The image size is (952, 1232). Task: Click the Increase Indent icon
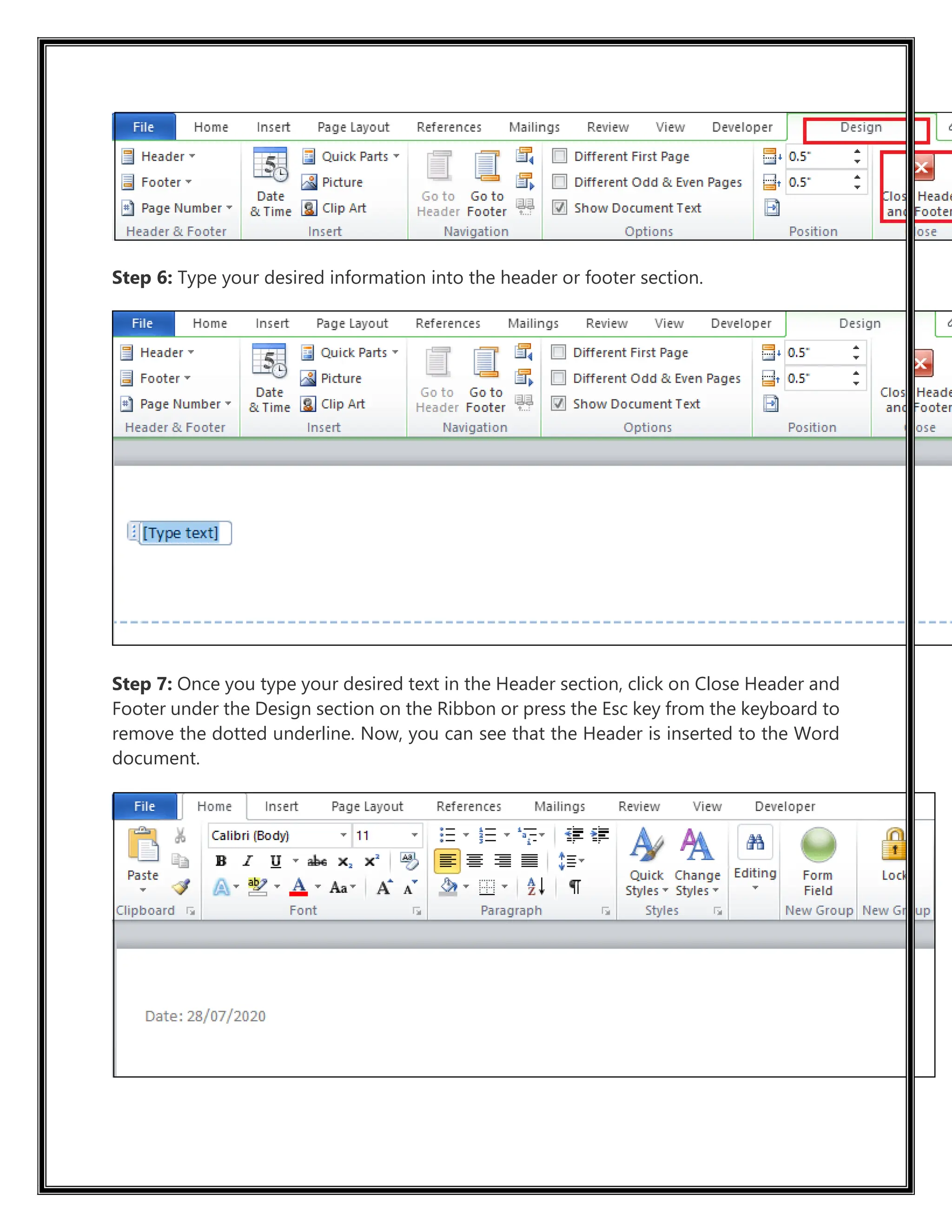click(600, 835)
